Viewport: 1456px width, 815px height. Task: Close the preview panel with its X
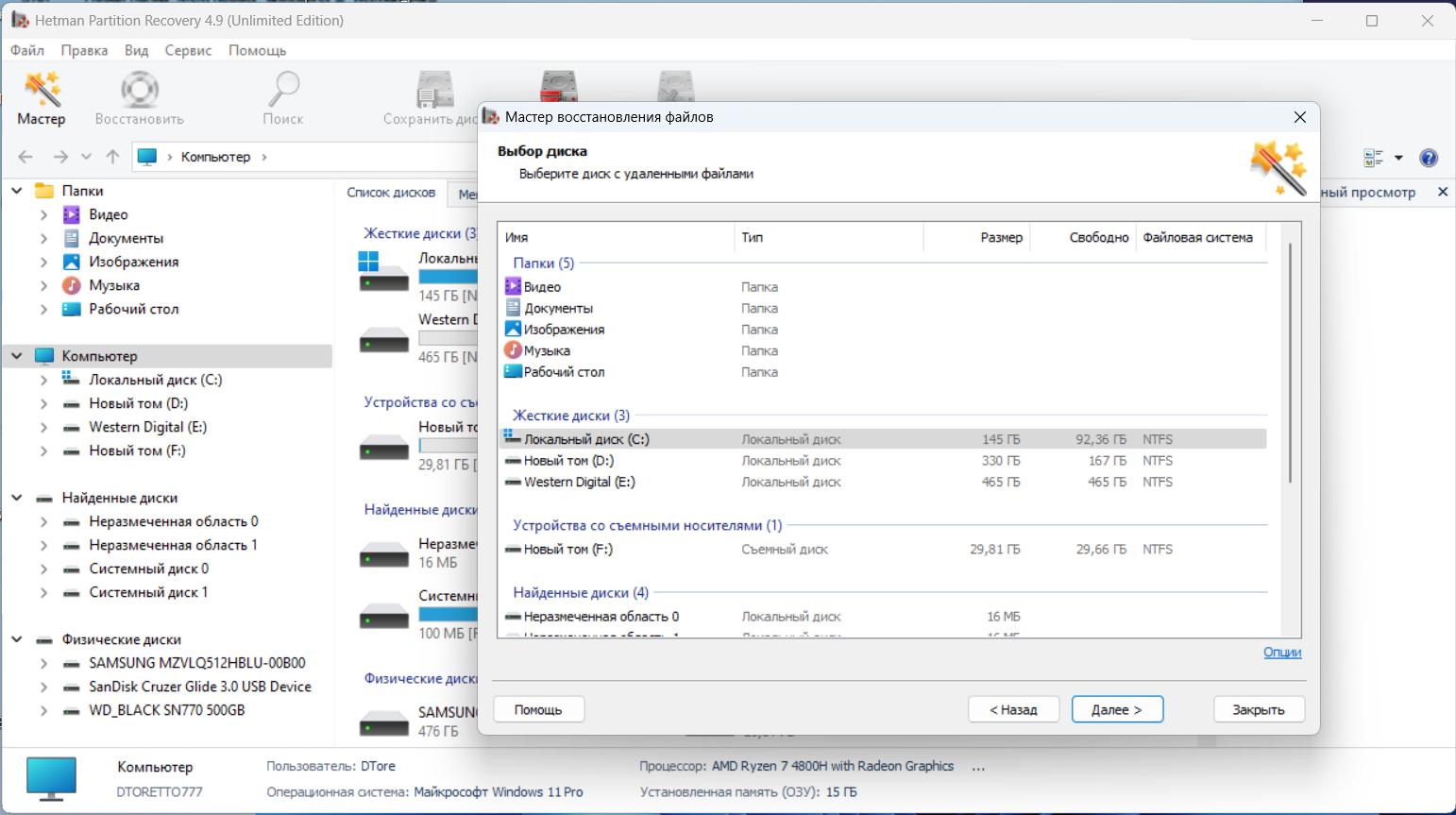[1443, 192]
